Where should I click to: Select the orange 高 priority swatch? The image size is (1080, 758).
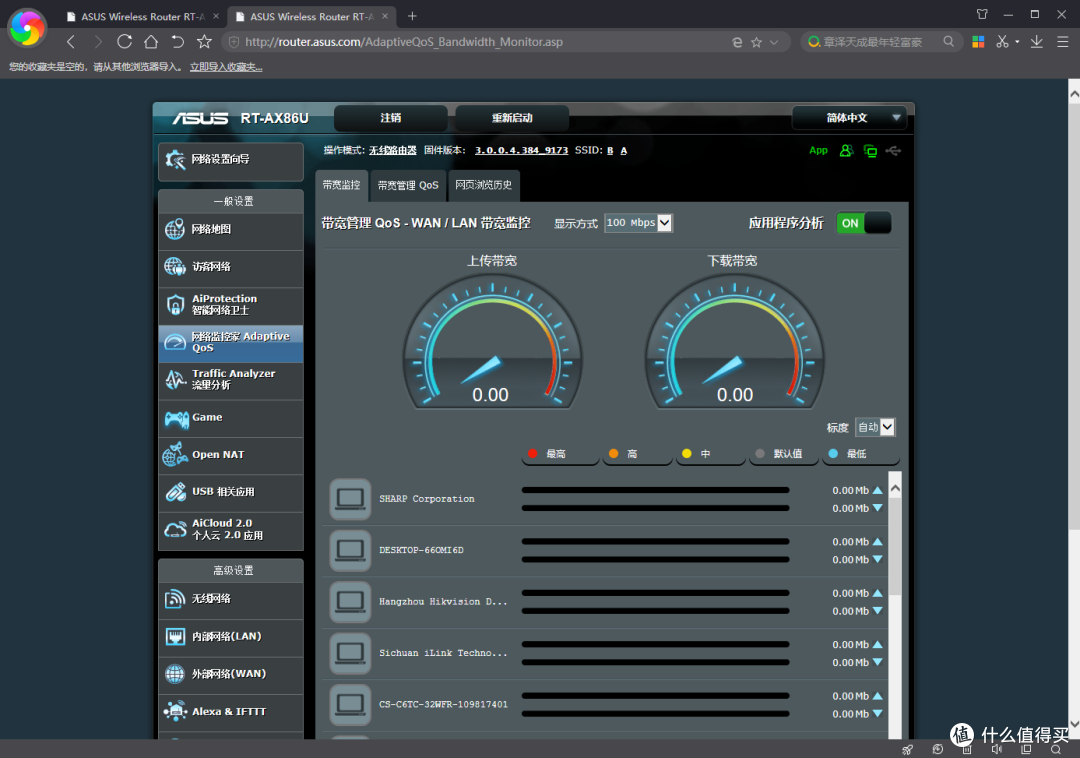[x=614, y=454]
